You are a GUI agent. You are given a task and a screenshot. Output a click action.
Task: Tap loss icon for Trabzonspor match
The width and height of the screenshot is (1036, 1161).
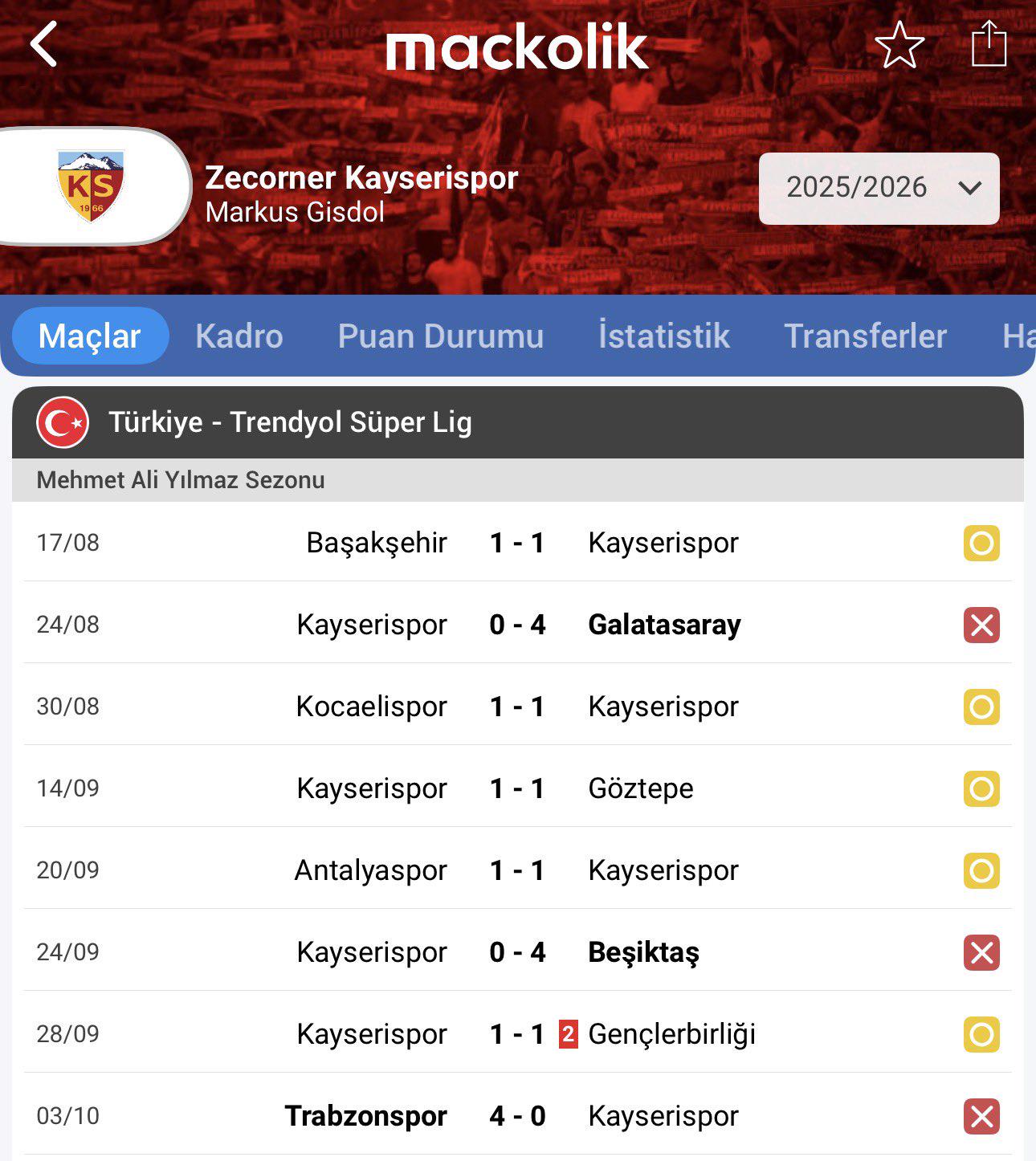tap(981, 1117)
